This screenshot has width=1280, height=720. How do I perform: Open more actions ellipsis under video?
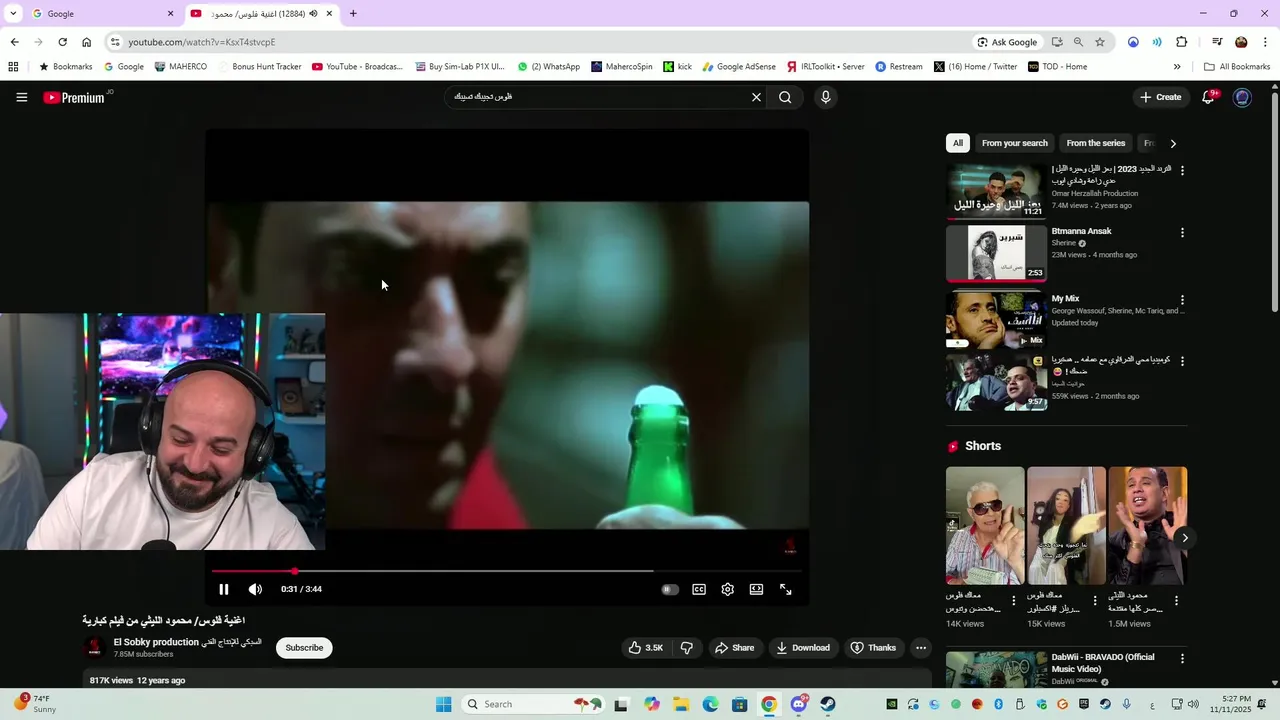tap(921, 648)
